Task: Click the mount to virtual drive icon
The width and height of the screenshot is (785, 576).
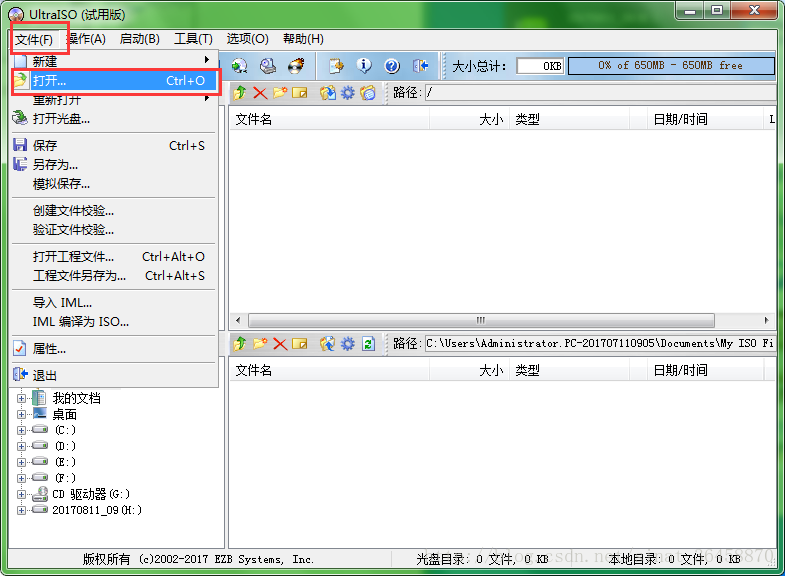Action: (x=268, y=66)
